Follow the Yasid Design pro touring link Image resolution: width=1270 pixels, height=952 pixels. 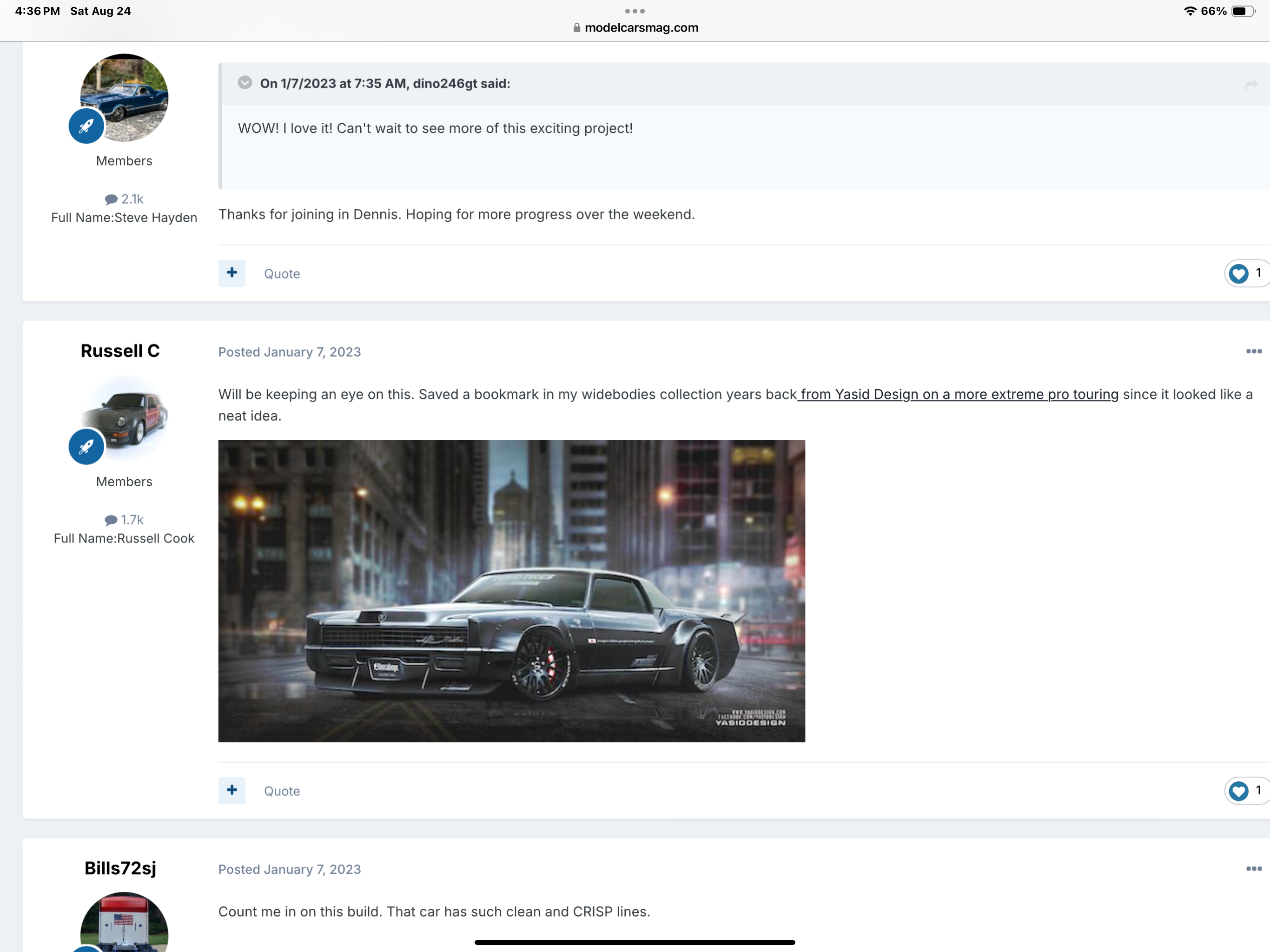point(958,395)
